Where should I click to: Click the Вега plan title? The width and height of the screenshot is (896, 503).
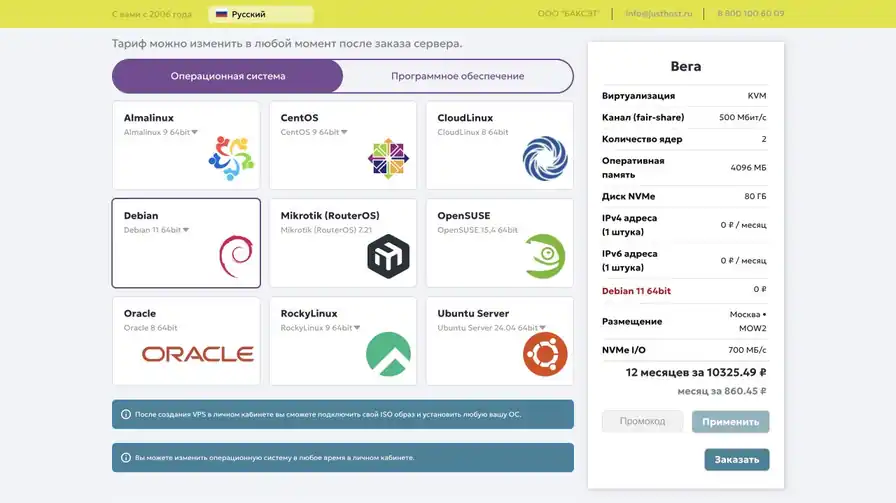686,66
